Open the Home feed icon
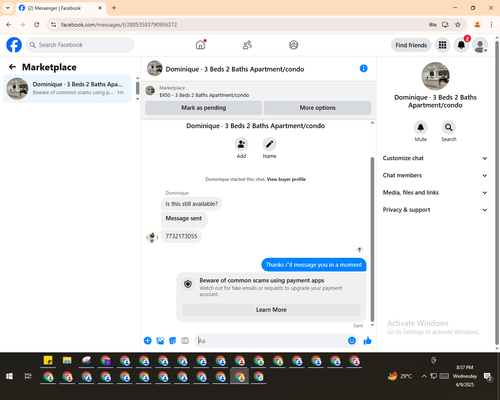This screenshot has height=400, width=500. pos(200,45)
